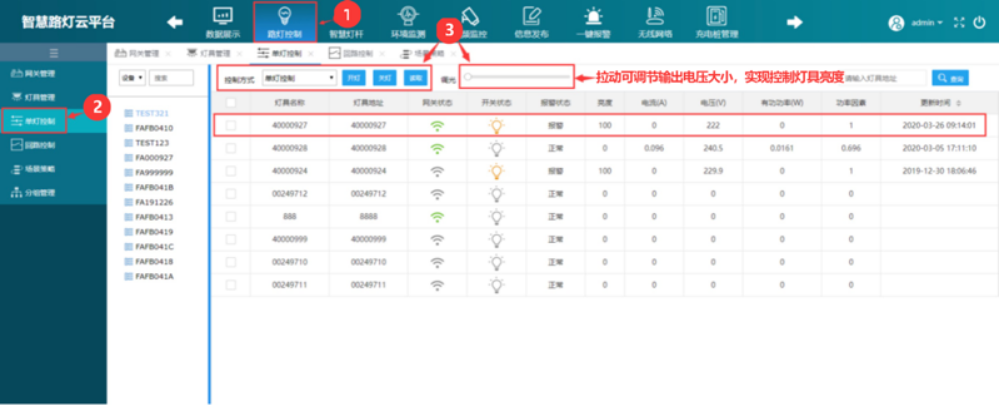Image resolution: width=999 pixels, height=406 pixels.
Task: Click the 调光 dimming slider handle
Action: click(468, 77)
